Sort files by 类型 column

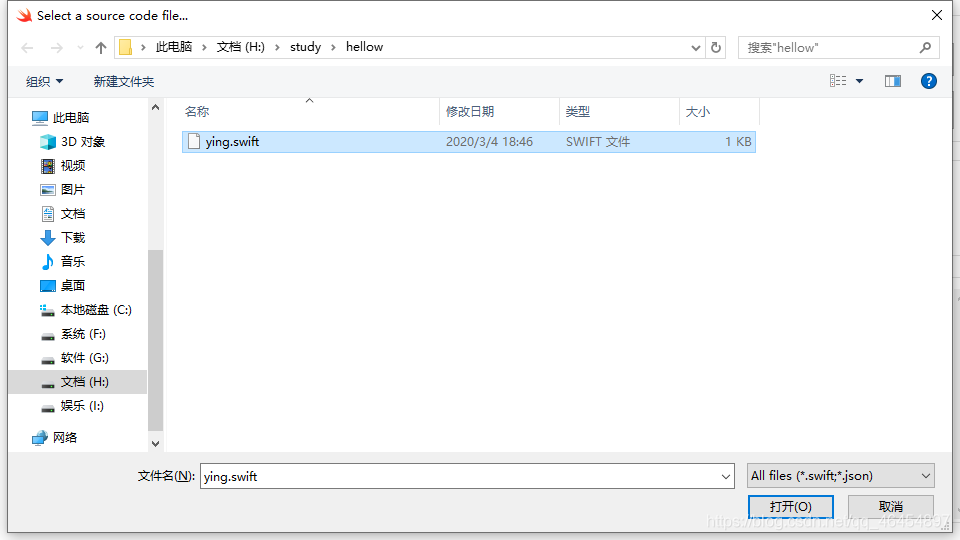point(578,111)
